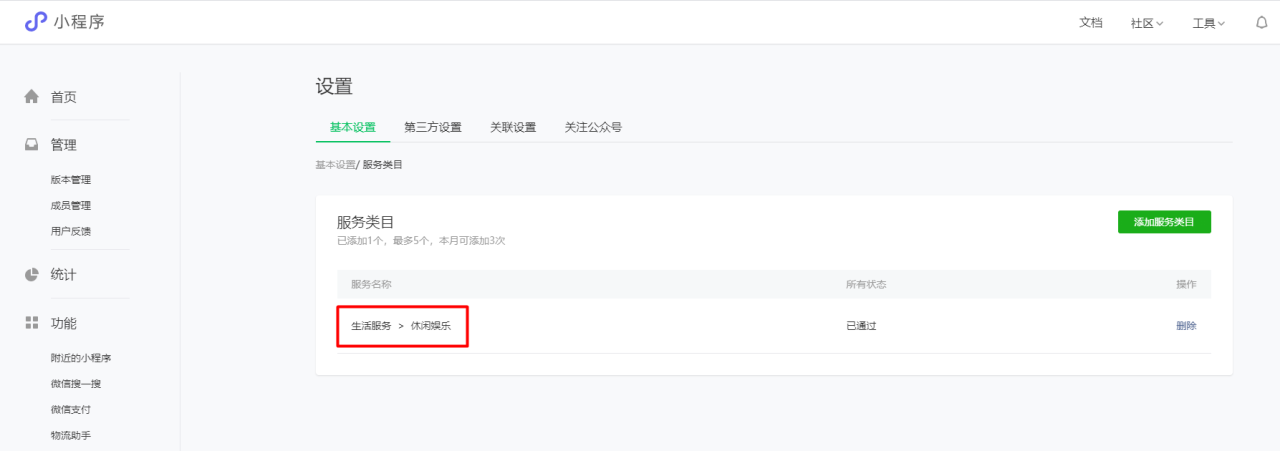Click the pie chart icon beside 统计

tap(31, 274)
